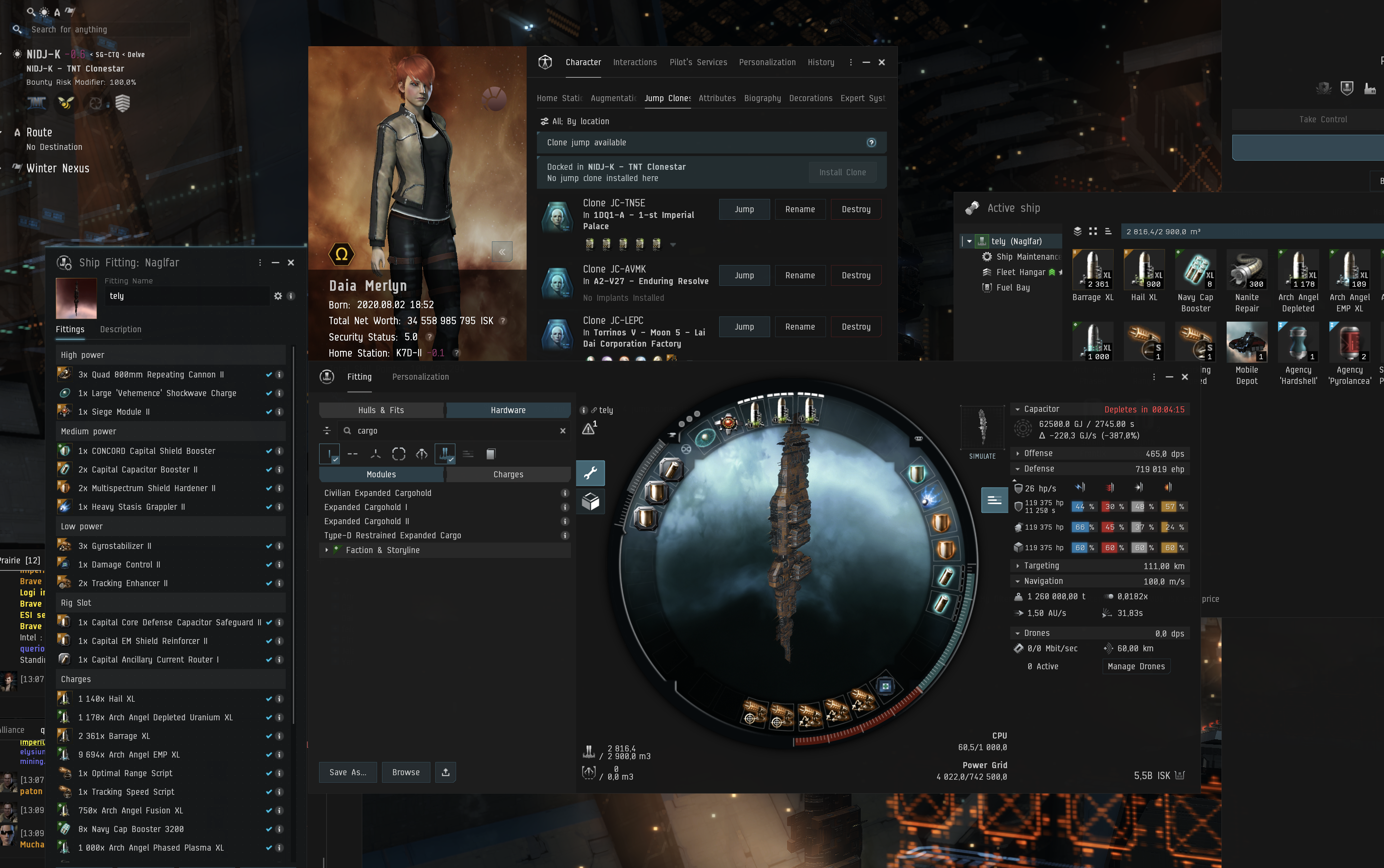Switch inventory to list view icon
This screenshot has width=1384, height=868.
click(x=1108, y=231)
